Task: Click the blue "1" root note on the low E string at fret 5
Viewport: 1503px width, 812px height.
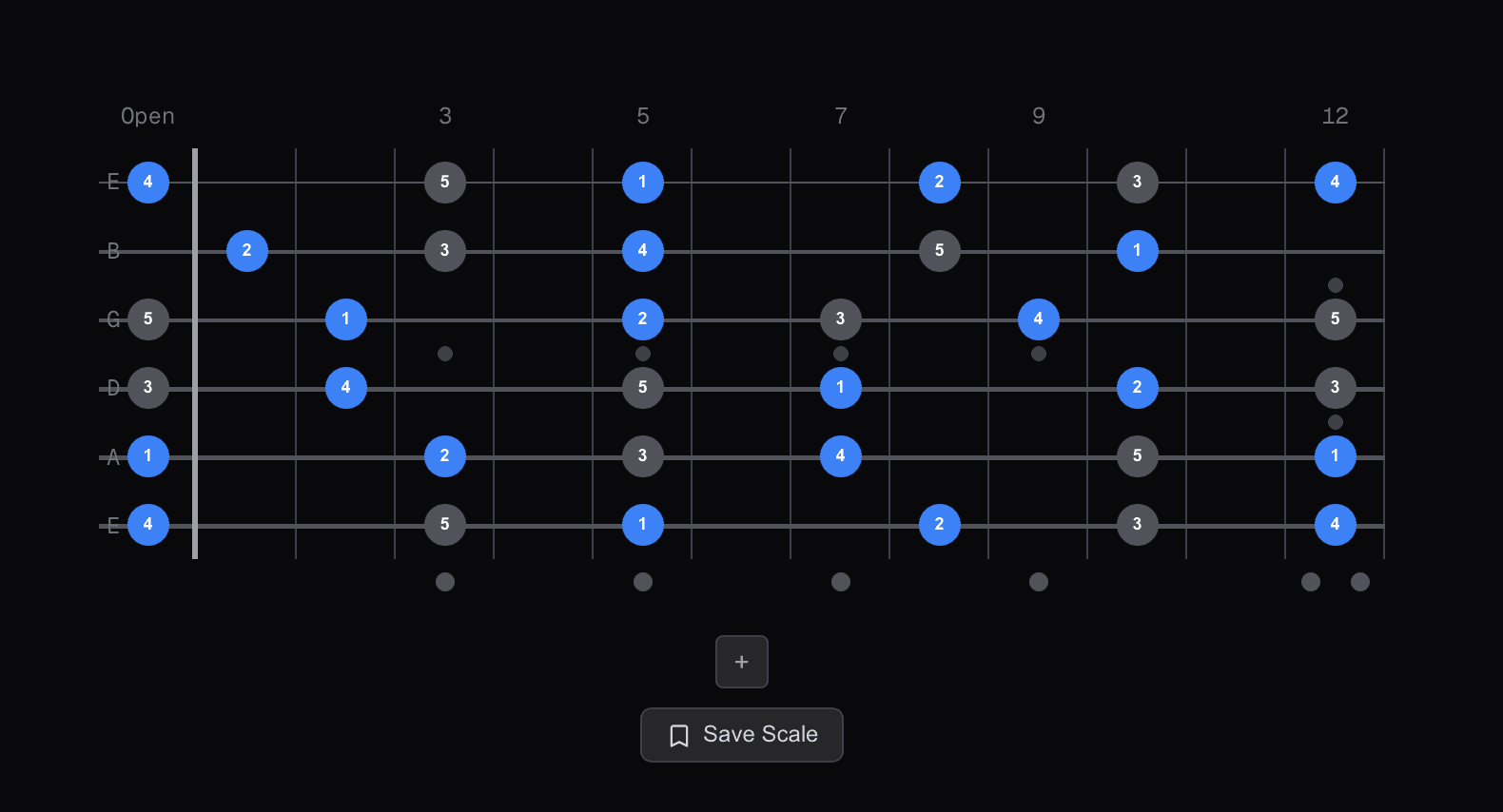Action: pos(643,524)
